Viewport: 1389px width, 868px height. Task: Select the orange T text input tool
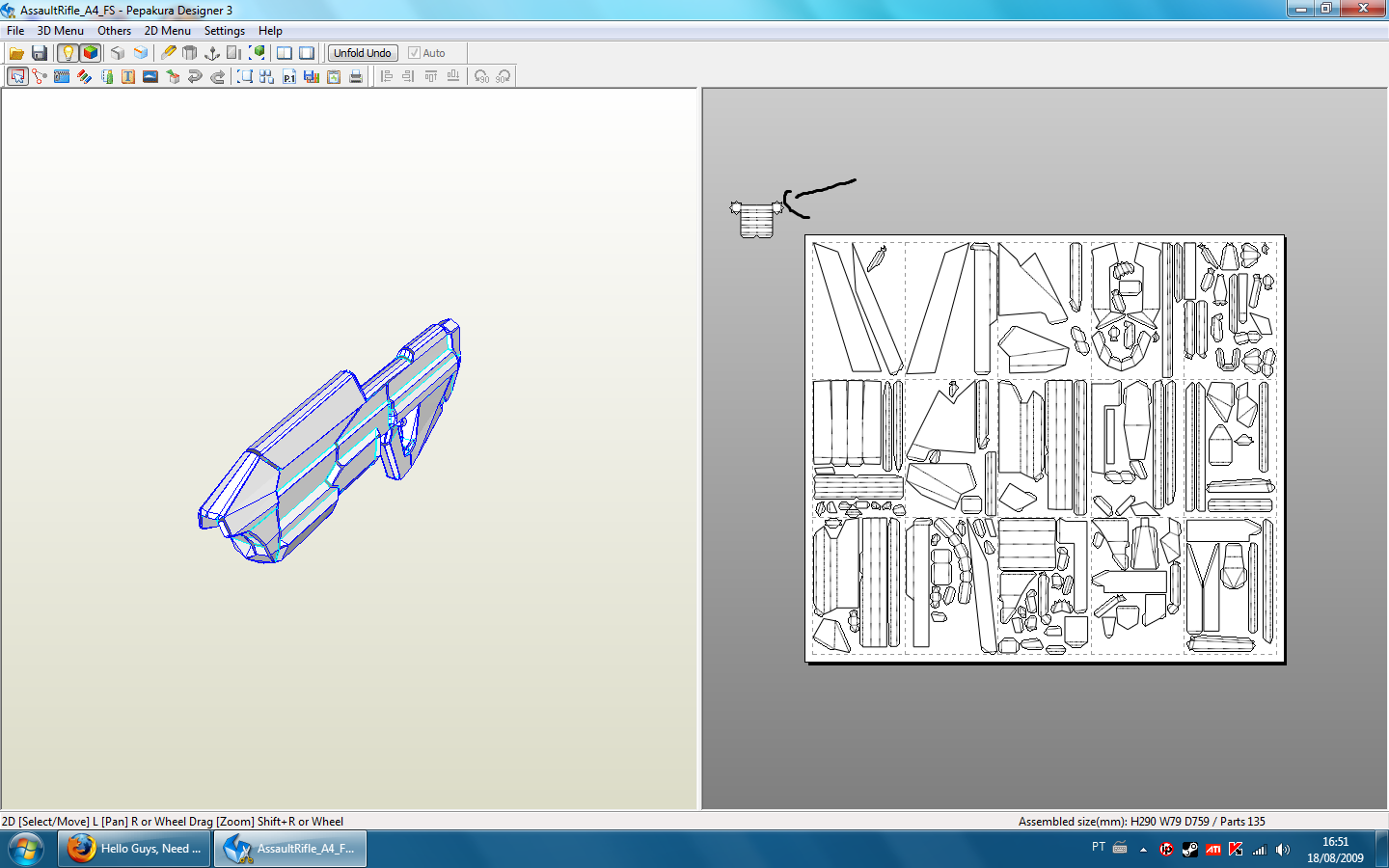[128, 76]
